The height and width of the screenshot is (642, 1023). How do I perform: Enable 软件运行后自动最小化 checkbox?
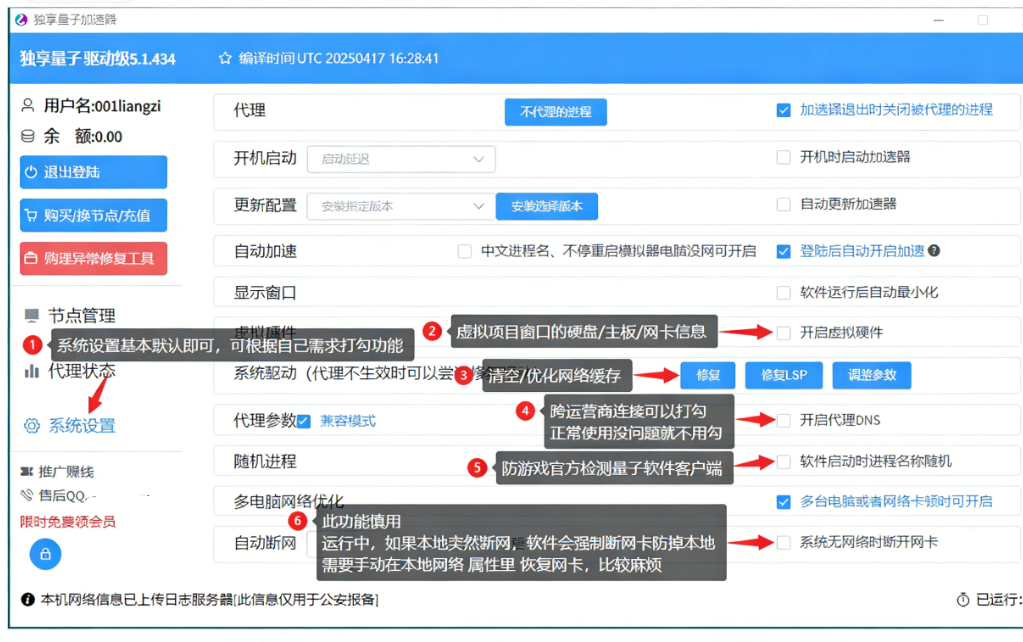pos(784,292)
